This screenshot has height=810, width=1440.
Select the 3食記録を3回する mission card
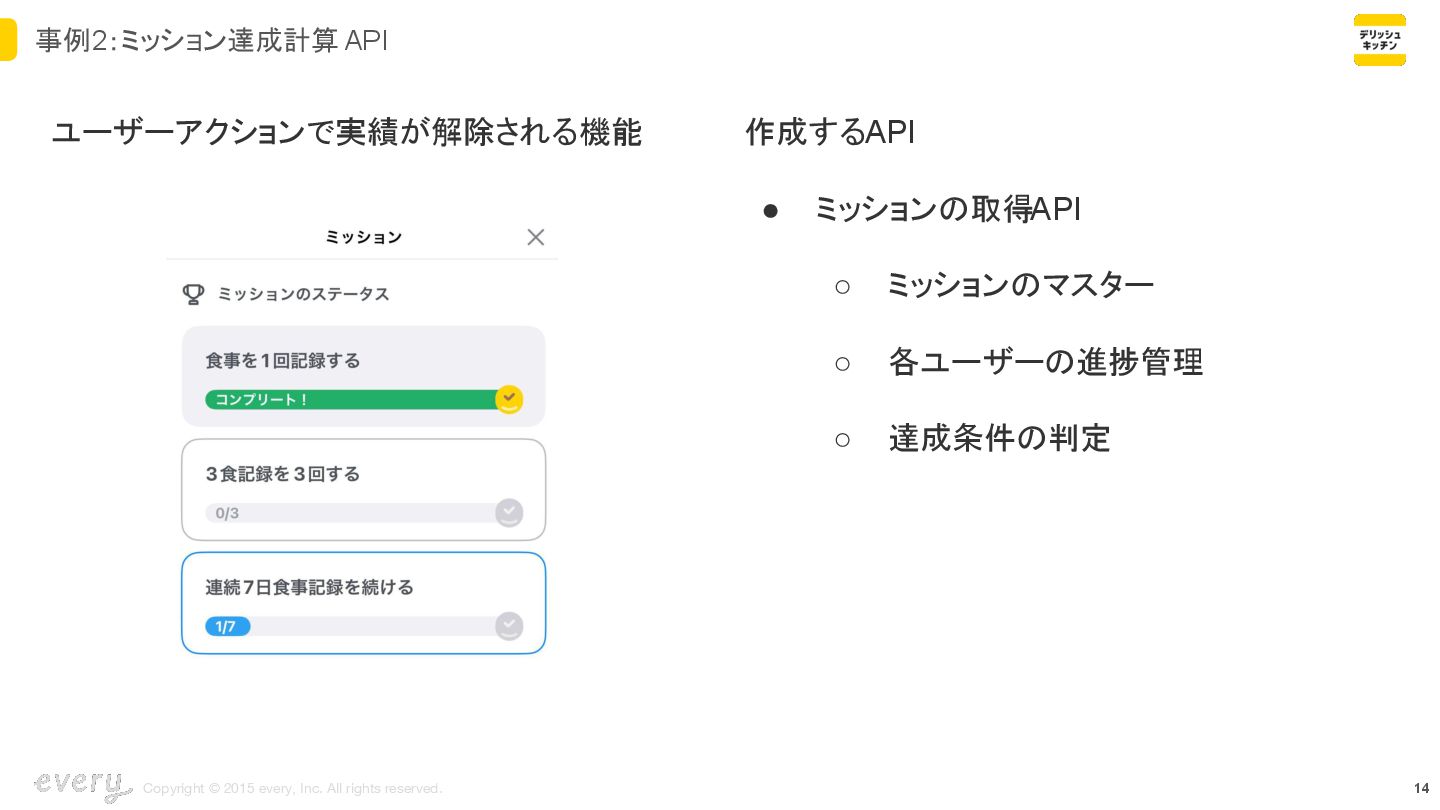[x=364, y=490]
